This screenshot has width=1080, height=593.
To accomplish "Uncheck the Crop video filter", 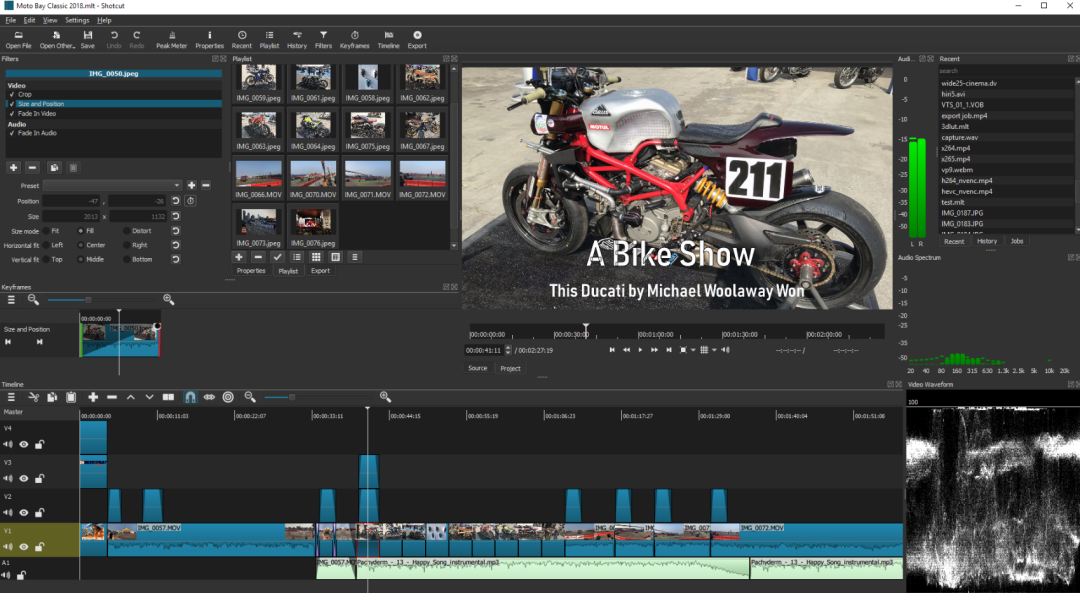I will pos(12,94).
